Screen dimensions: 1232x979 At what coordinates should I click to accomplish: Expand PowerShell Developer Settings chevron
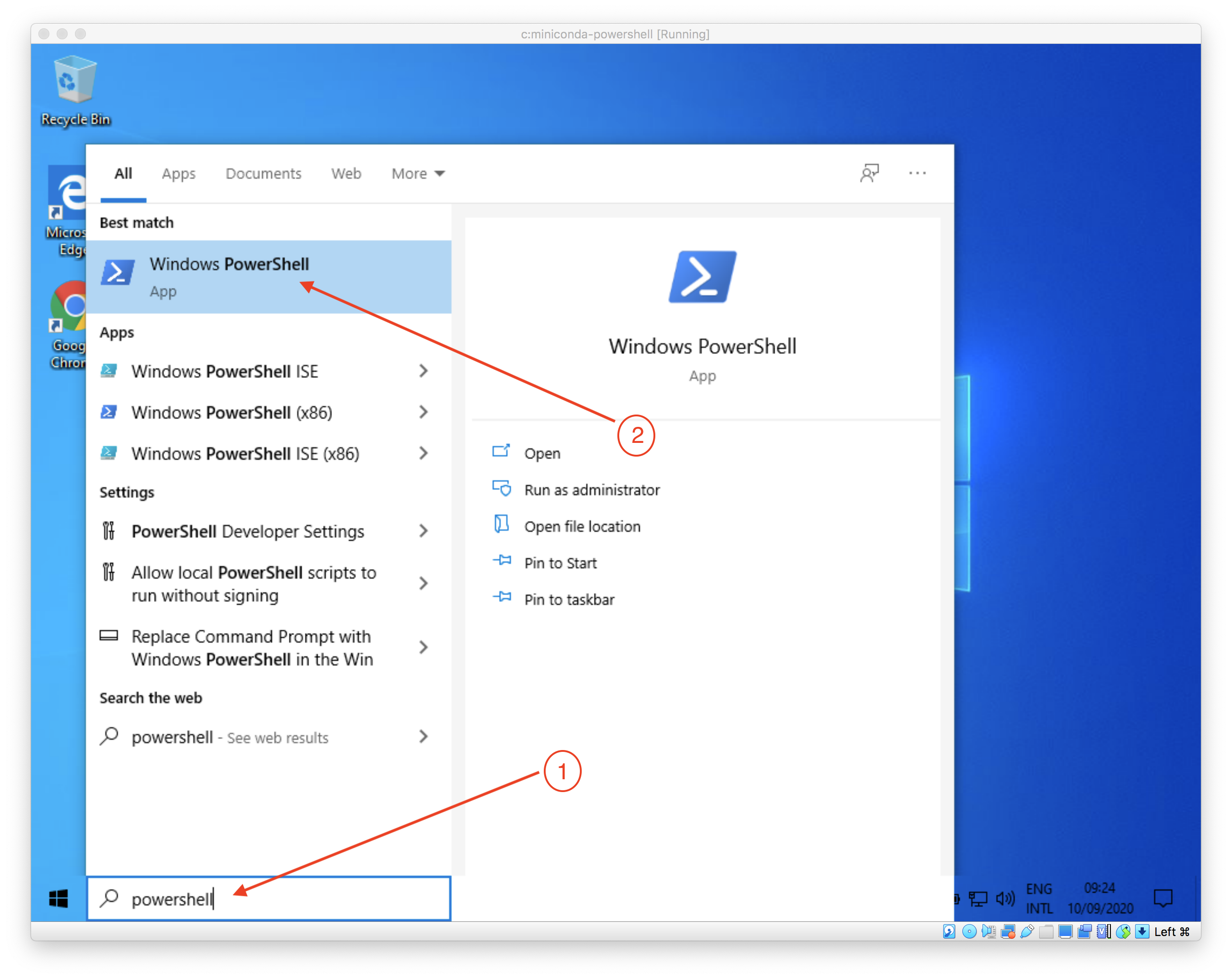click(424, 531)
